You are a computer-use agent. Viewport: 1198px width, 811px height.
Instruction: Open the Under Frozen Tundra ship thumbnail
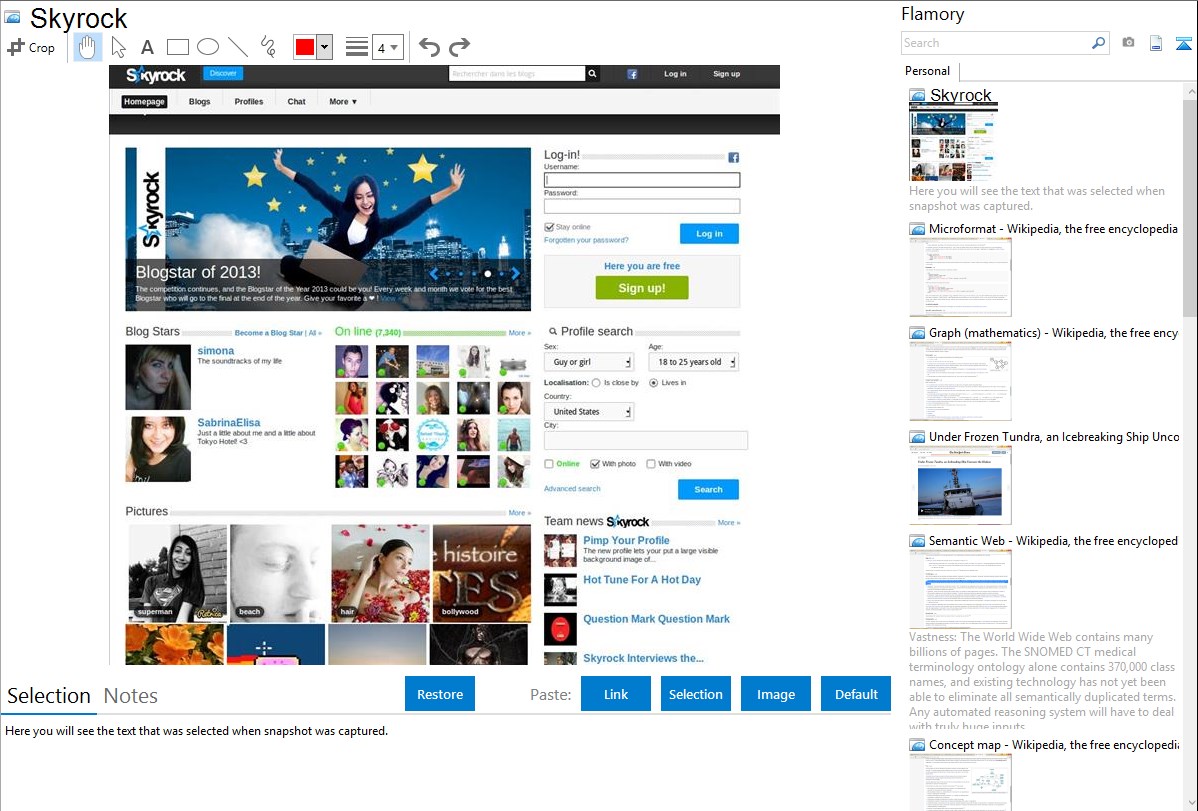[x=960, y=485]
